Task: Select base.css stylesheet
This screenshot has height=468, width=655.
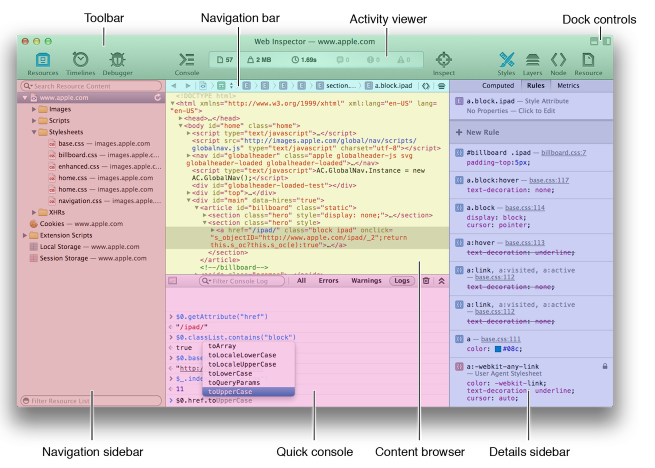Action: (x=99, y=143)
